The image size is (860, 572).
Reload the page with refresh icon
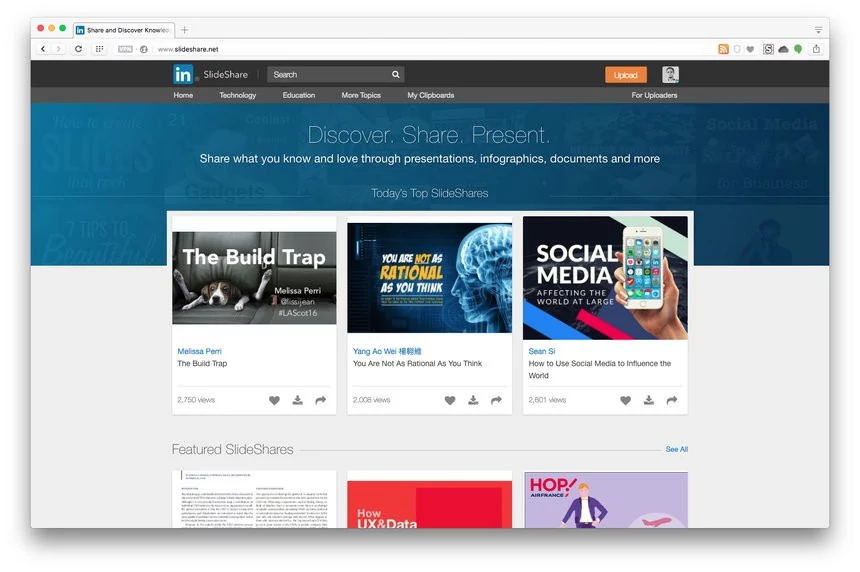pyautogui.click(x=78, y=49)
